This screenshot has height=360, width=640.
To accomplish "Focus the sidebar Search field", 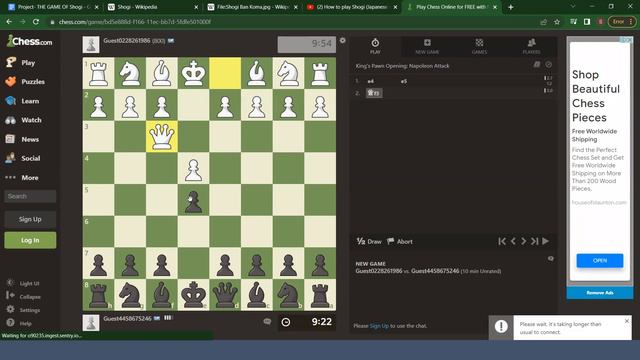I will click(30, 196).
